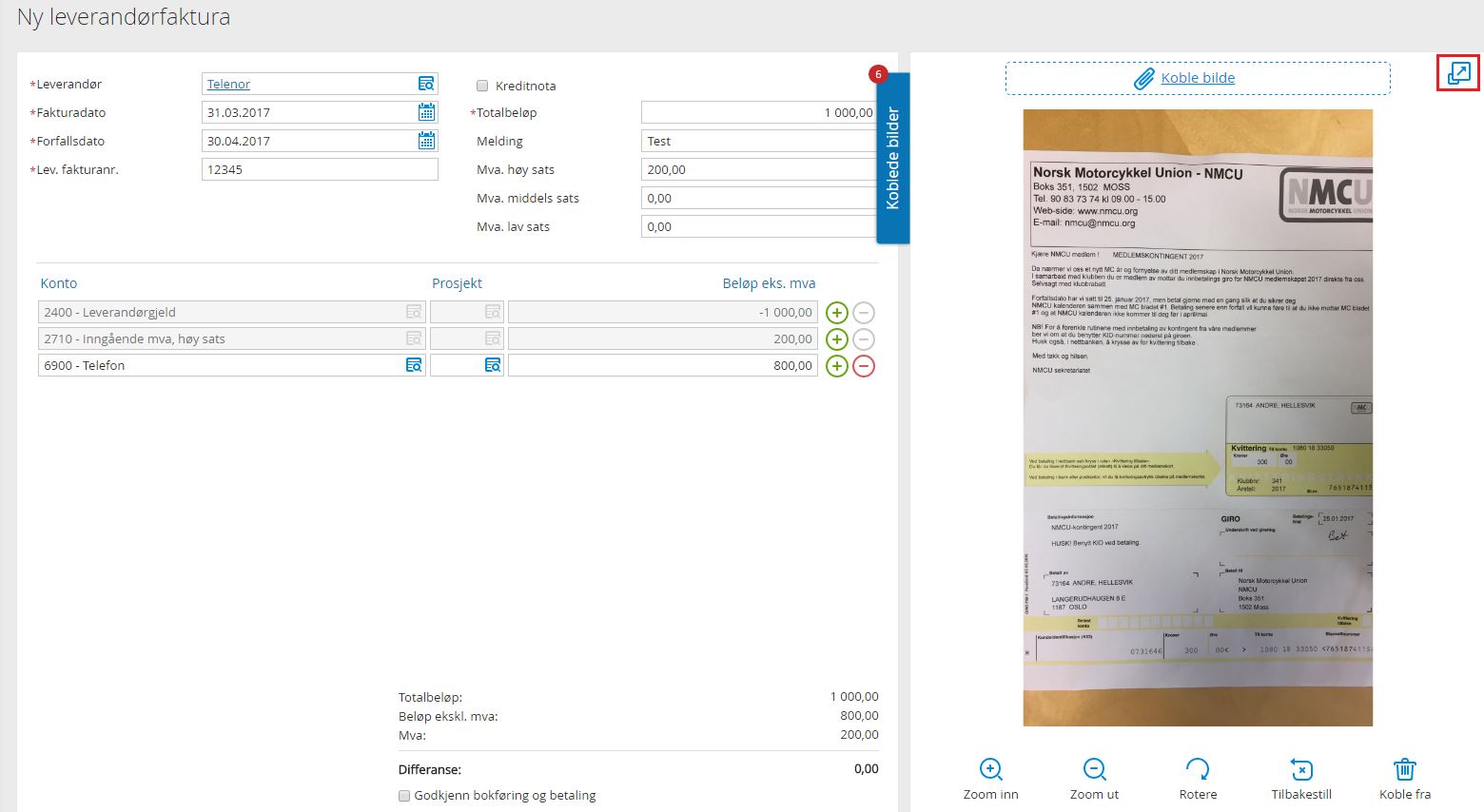This screenshot has width=1484, height=812.
Task: Edit the 800,00 amount in Telefon row
Action: coord(663,365)
